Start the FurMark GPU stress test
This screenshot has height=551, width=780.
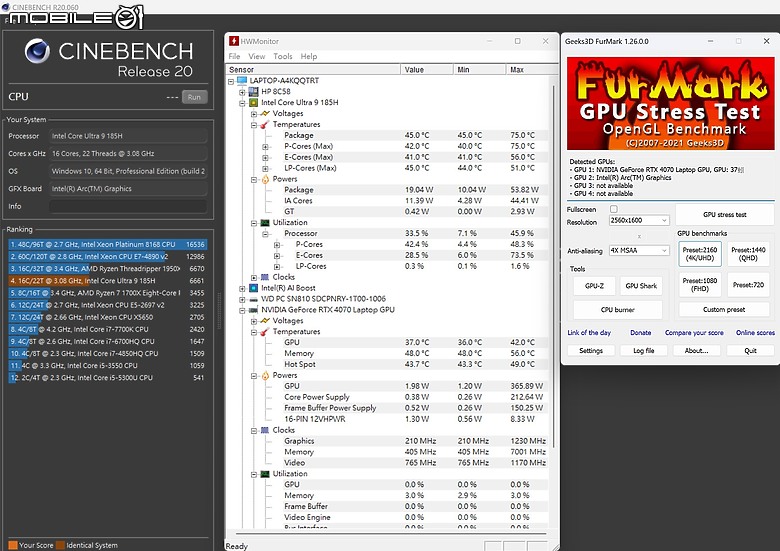coord(725,215)
